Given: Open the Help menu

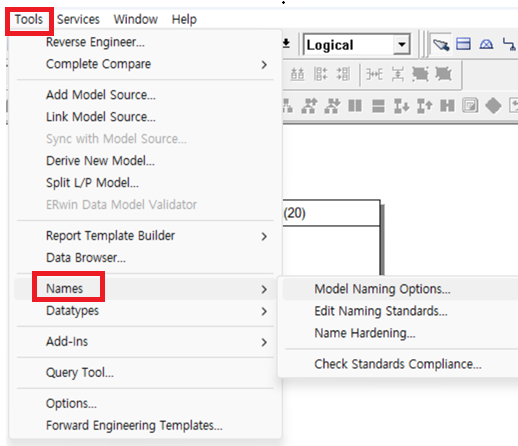Looking at the screenshot, I should pos(184,20).
